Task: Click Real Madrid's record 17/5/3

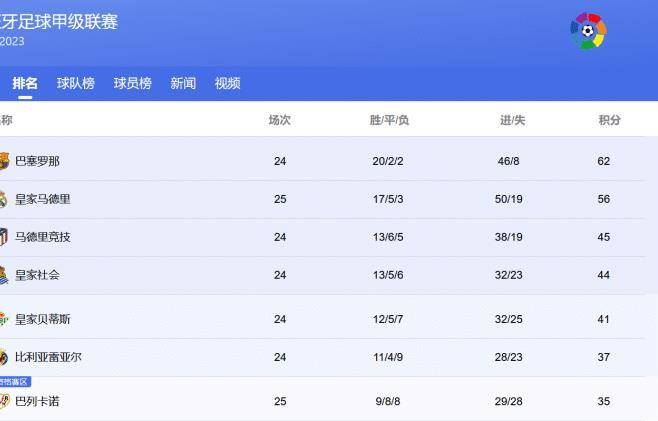Action: click(388, 199)
